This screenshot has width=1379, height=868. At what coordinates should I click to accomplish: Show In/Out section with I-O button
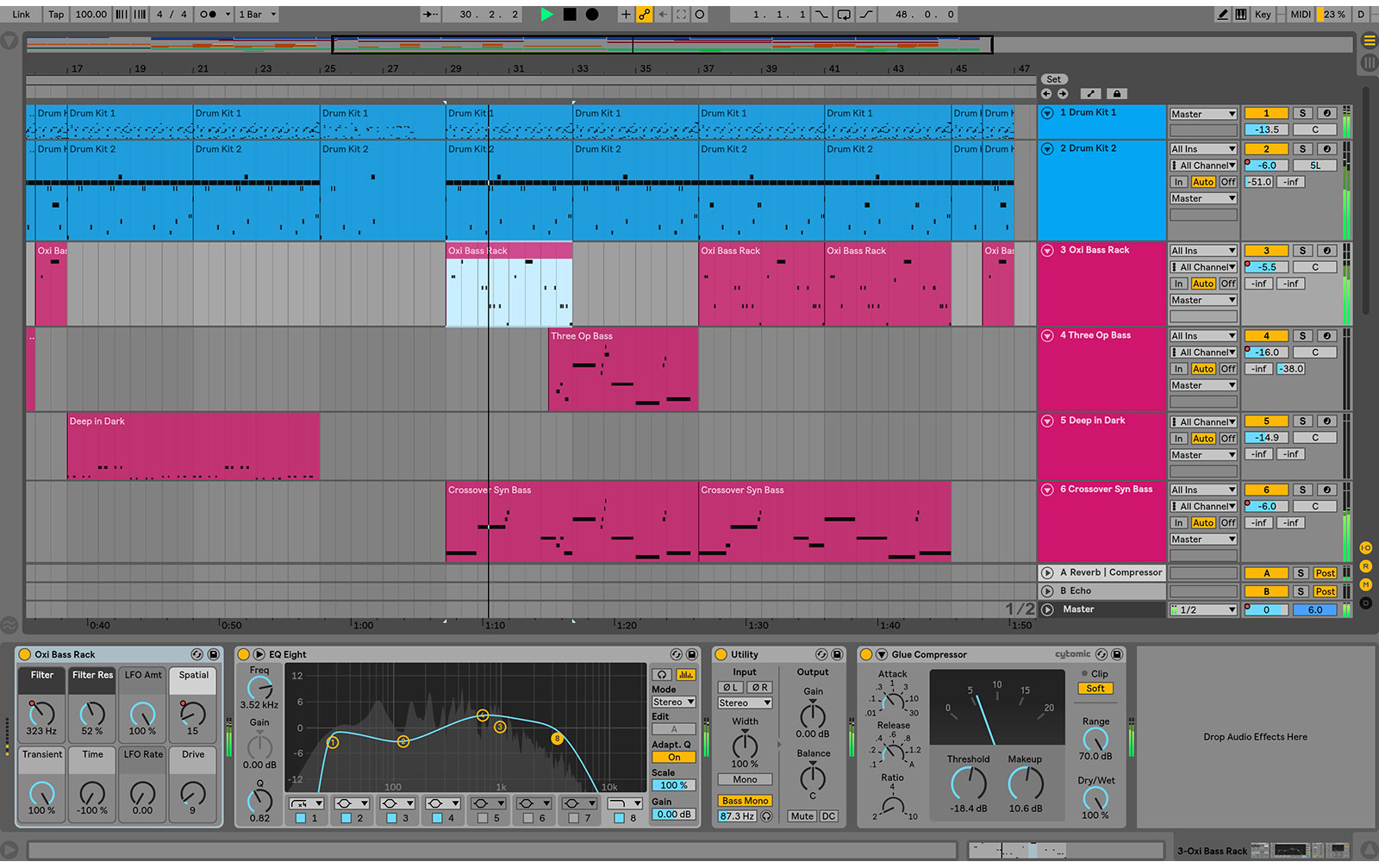1366,548
